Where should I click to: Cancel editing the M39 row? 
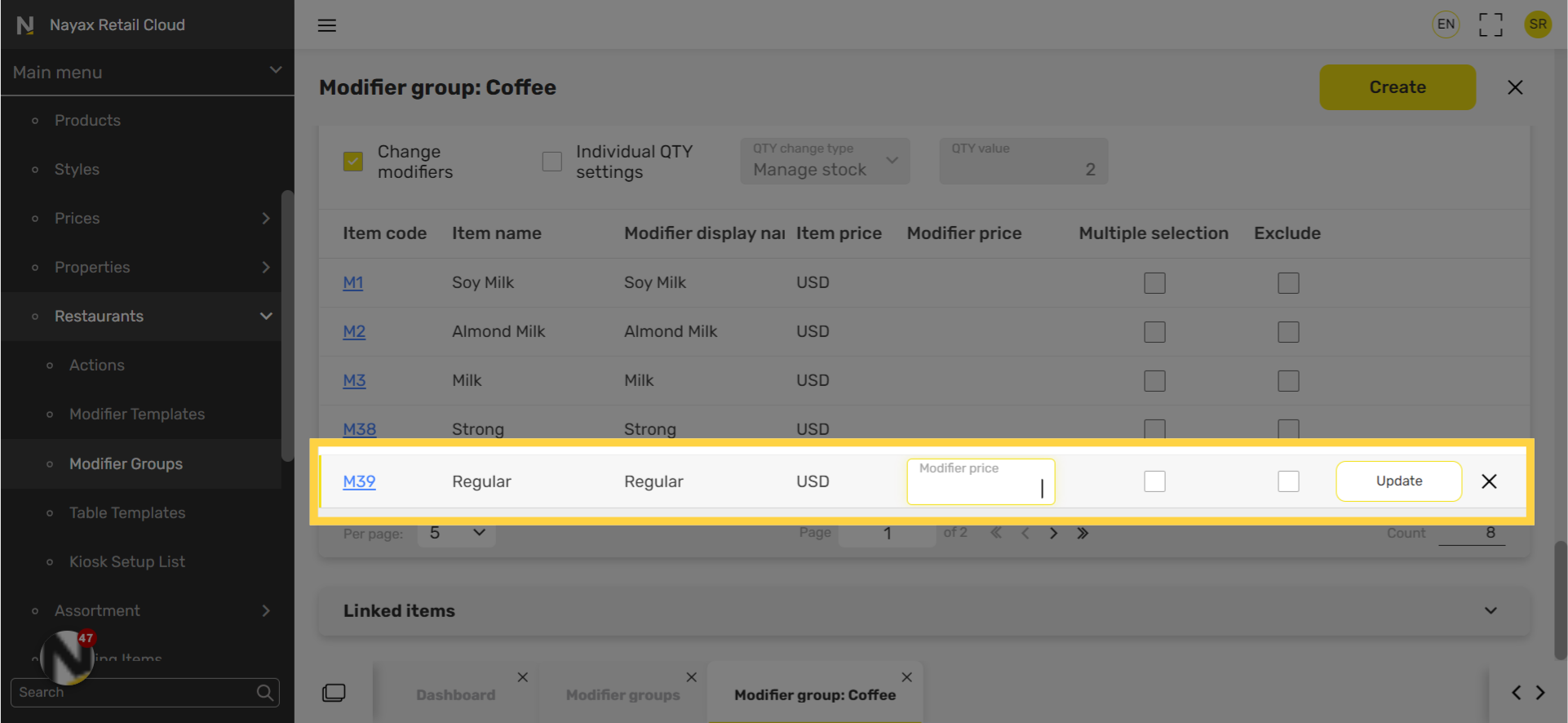(1489, 481)
